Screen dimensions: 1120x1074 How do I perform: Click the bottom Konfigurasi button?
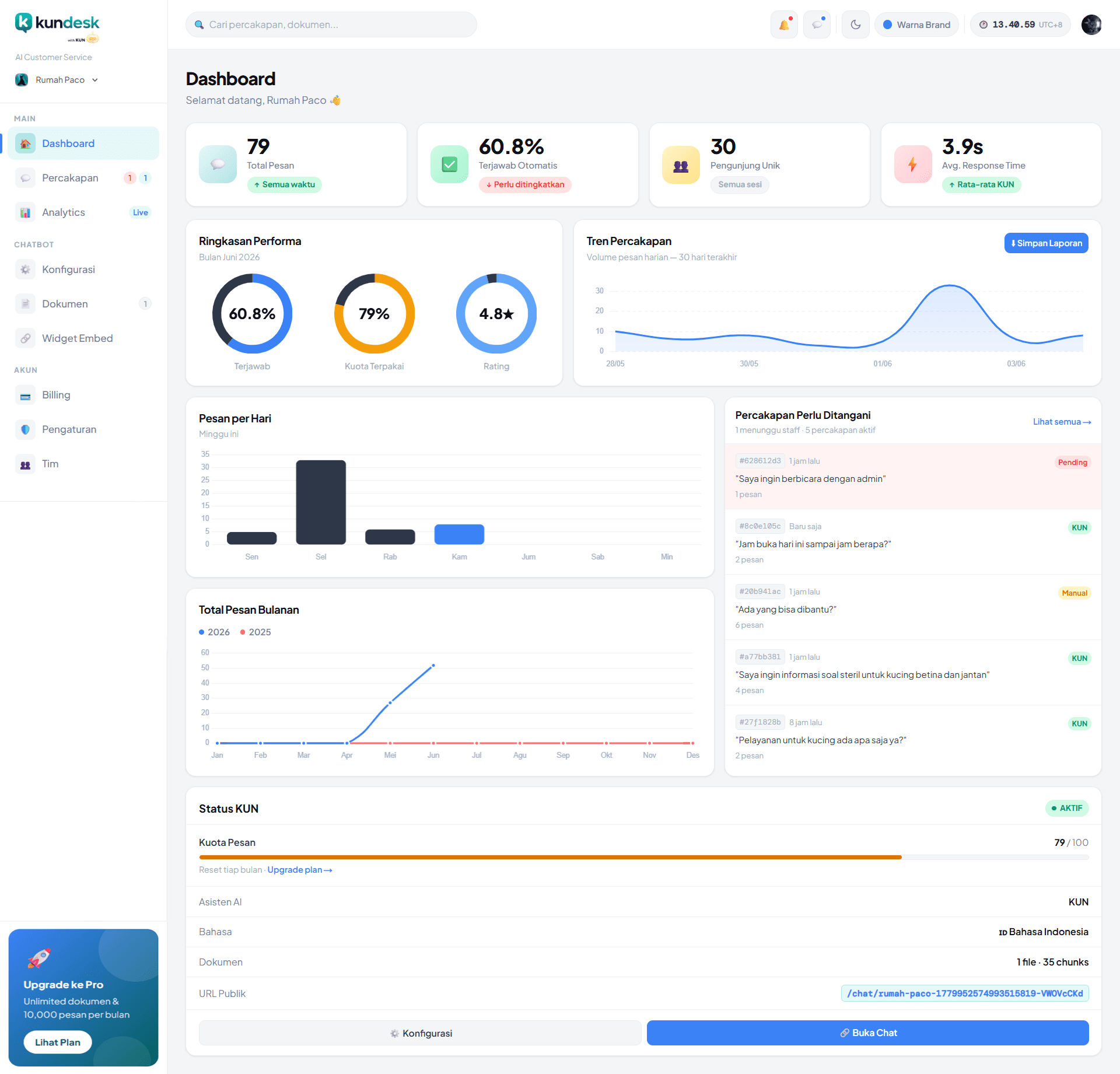420,1033
